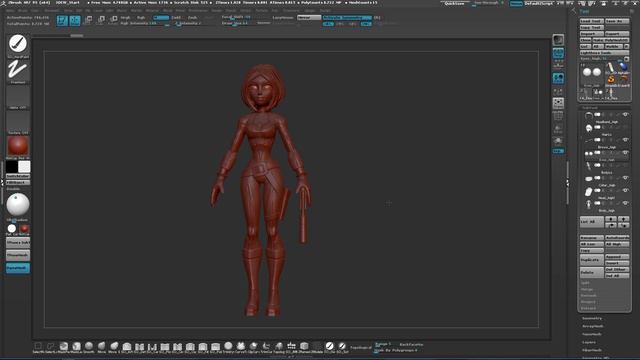Select the SelectRect brush in bottom bar
This screenshot has width=640, height=360.
tap(38, 347)
